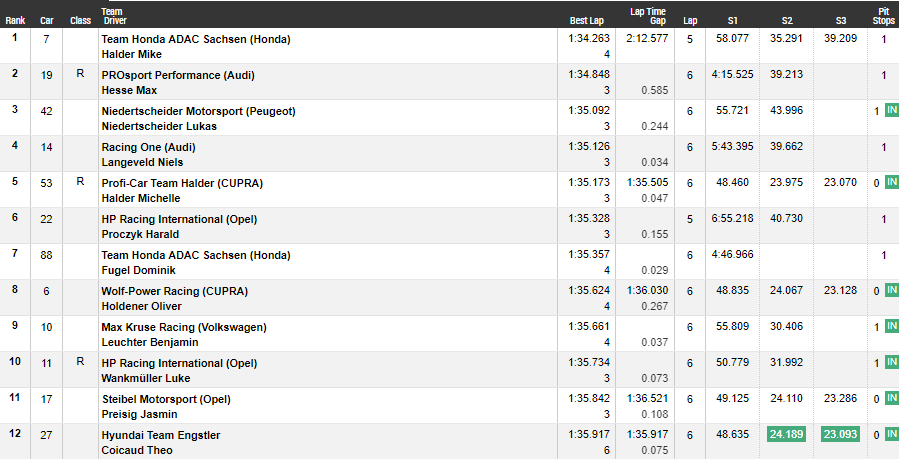Click the R class marker for car 19
The height and width of the screenshot is (459, 899).
tap(80, 74)
